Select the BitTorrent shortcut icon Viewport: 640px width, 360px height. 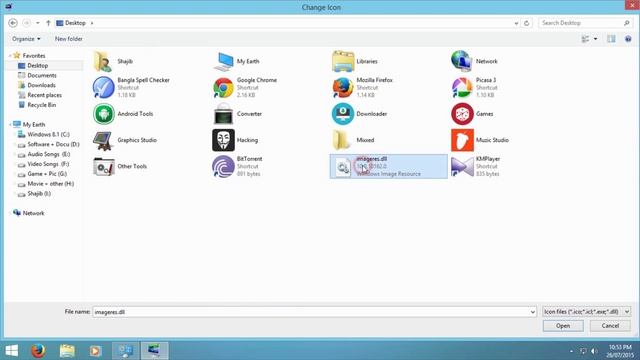[x=223, y=167]
